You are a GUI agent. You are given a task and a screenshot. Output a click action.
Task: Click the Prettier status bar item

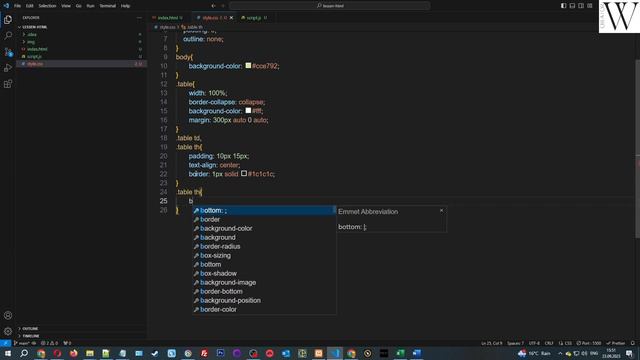tap(616, 343)
